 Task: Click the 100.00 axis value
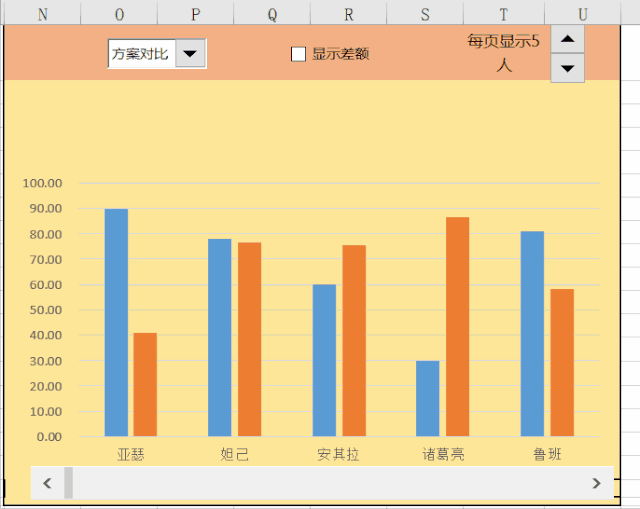(42, 183)
